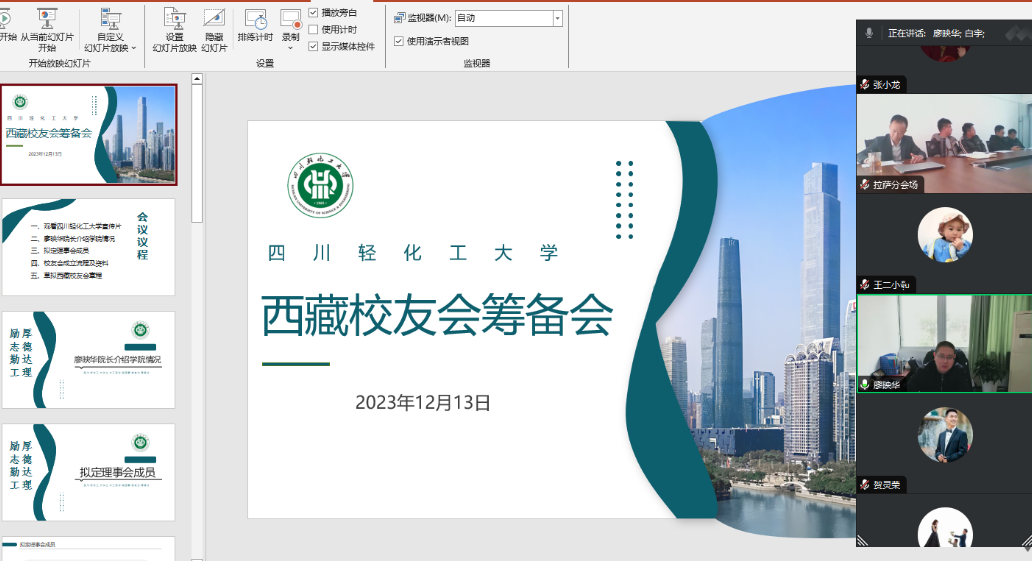Select the 会议议程 agenda slide thumbnail

pos(89,247)
